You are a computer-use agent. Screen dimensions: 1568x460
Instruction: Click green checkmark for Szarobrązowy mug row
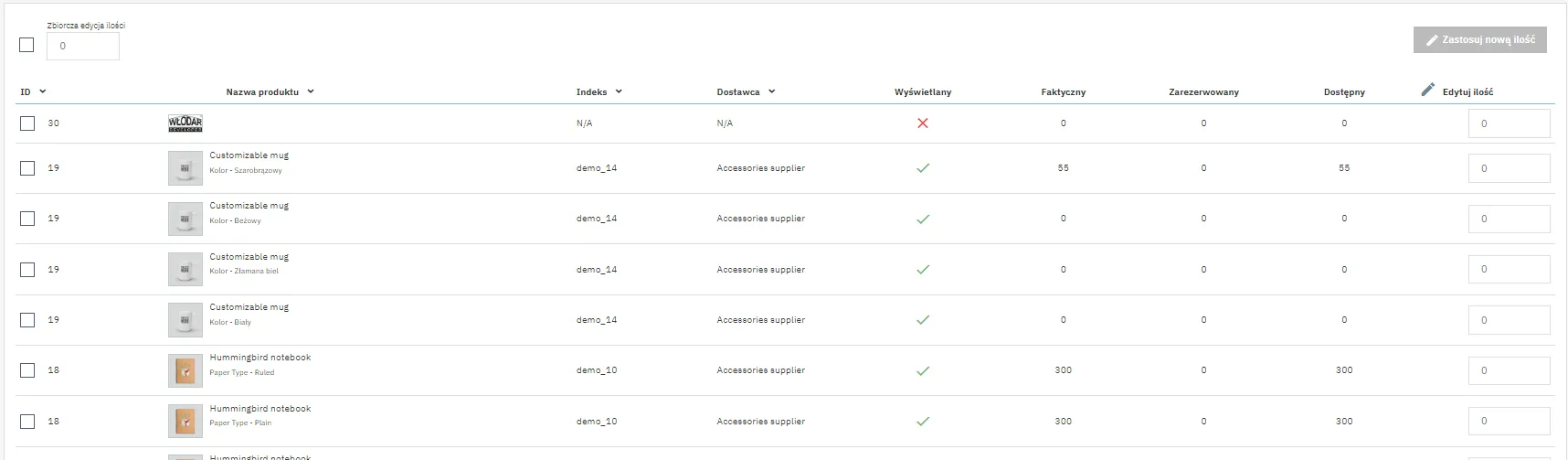coord(922,168)
